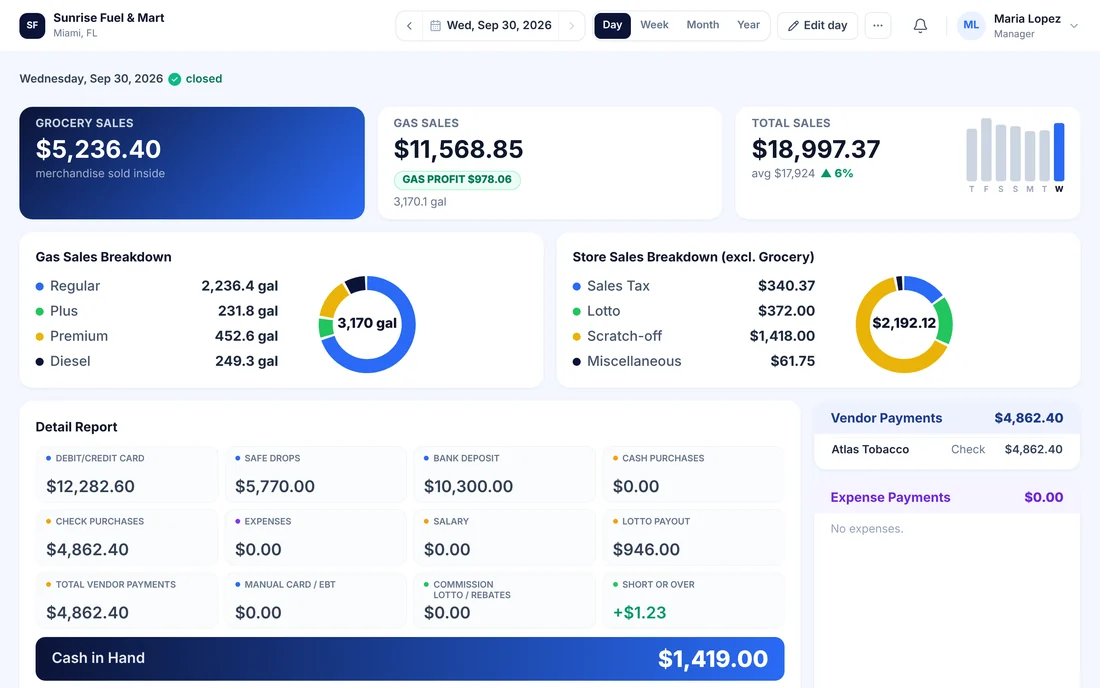The image size is (1100, 688).
Task: Click the calendar icon beside the date
Action: point(435,26)
